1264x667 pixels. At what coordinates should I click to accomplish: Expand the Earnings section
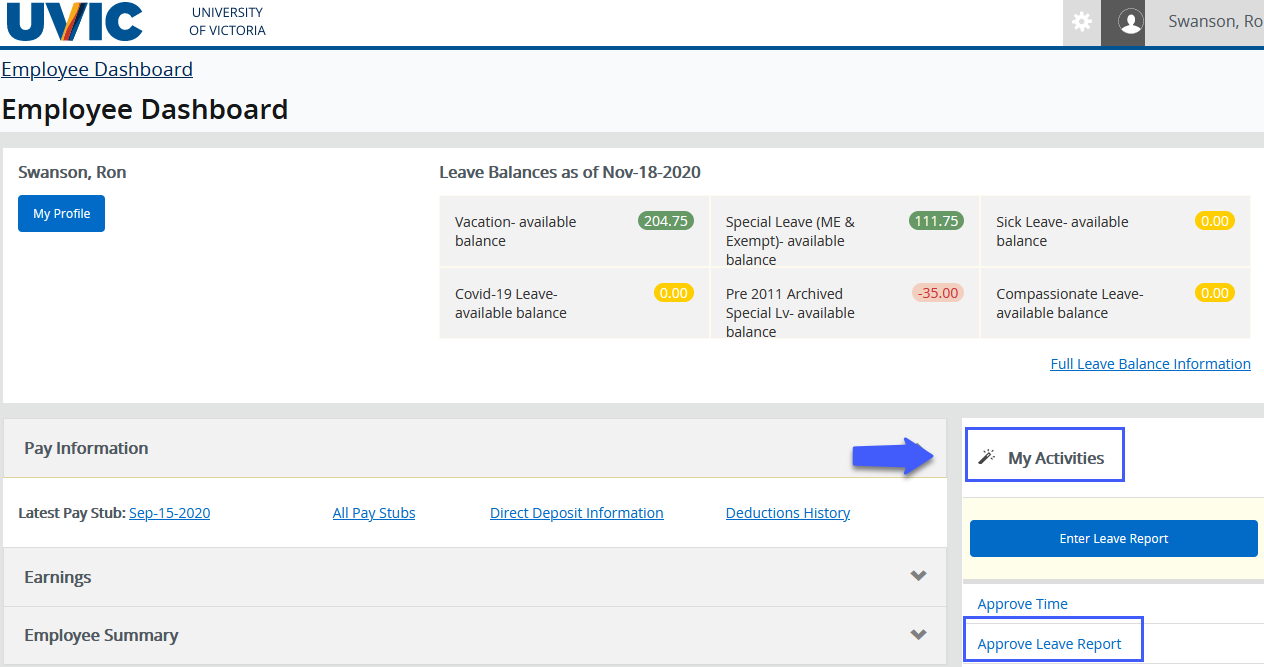pos(917,576)
